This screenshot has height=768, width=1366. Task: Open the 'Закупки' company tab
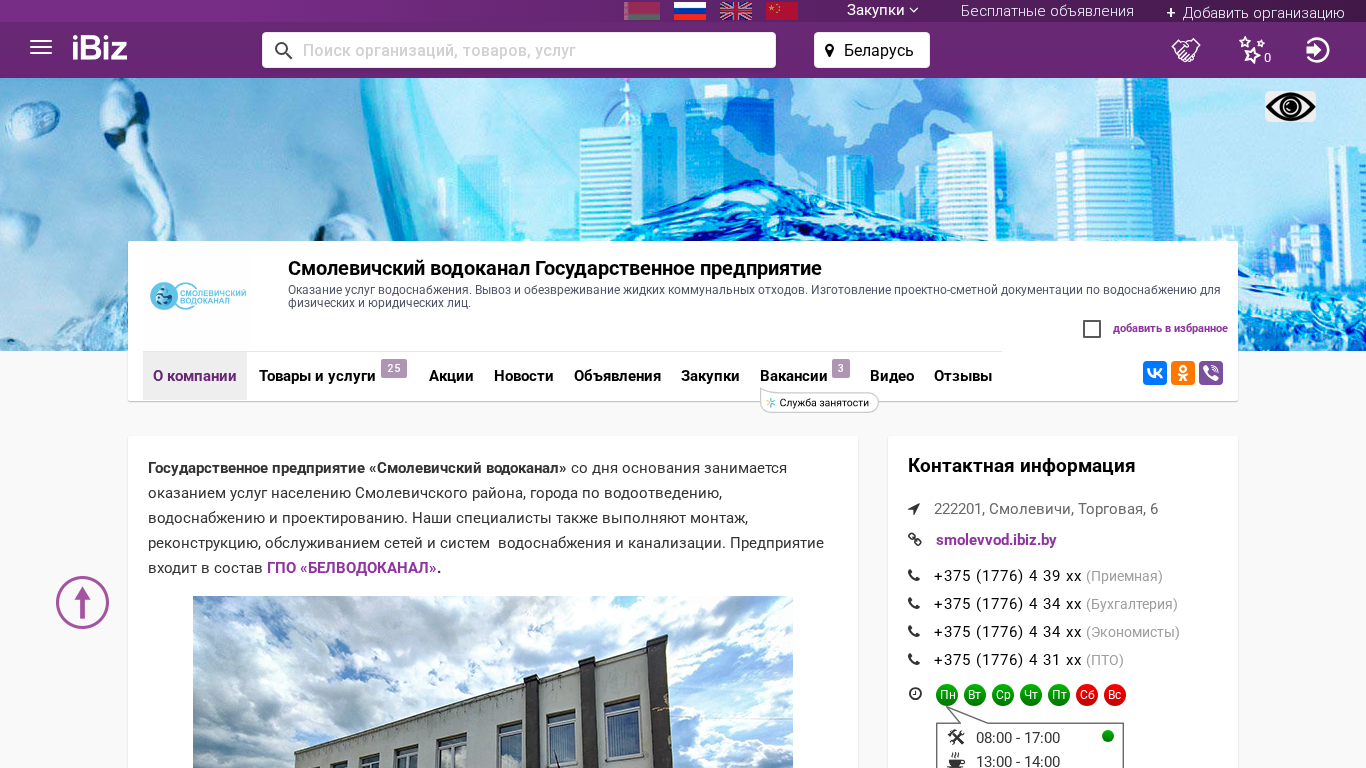coord(710,376)
